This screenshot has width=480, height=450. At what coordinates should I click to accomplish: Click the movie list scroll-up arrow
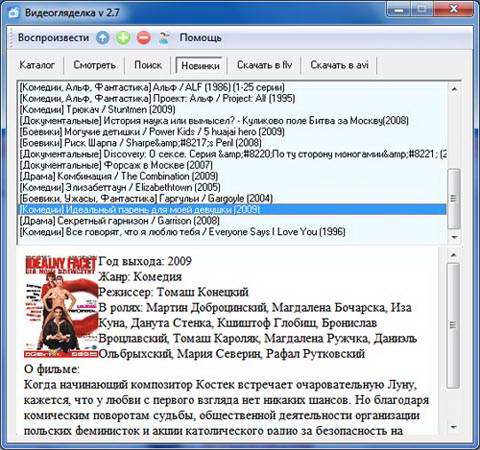pos(454,89)
